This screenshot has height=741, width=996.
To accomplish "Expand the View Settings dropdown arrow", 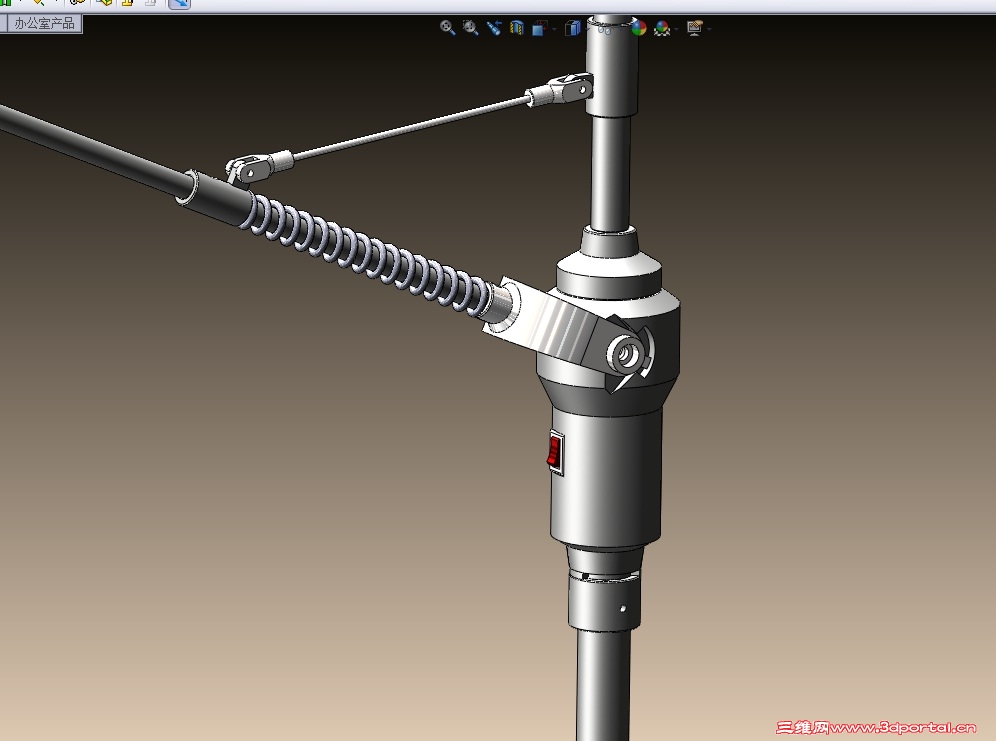I will tap(710, 29).
